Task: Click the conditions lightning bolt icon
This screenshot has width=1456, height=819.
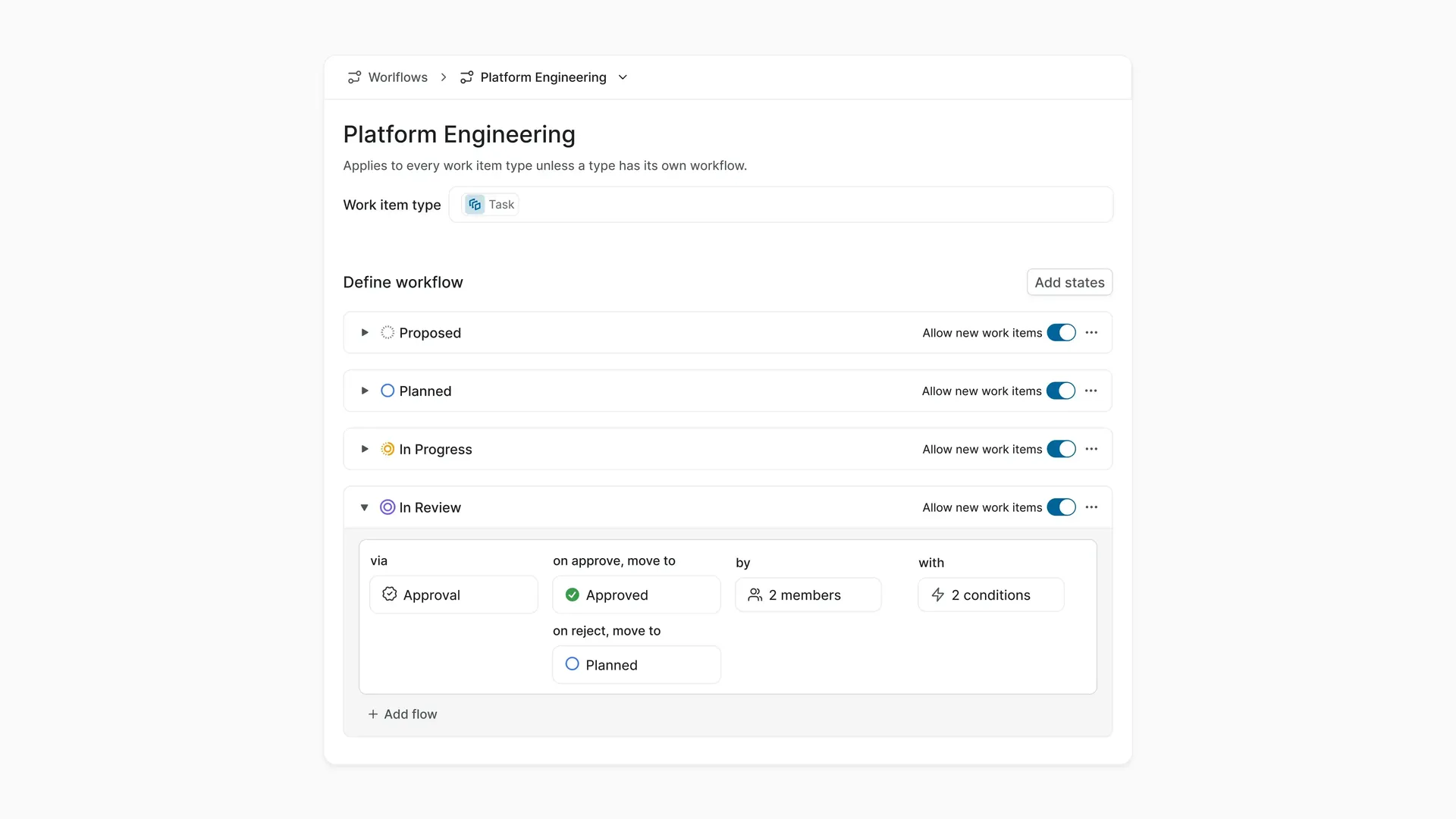Action: pyautogui.click(x=937, y=595)
